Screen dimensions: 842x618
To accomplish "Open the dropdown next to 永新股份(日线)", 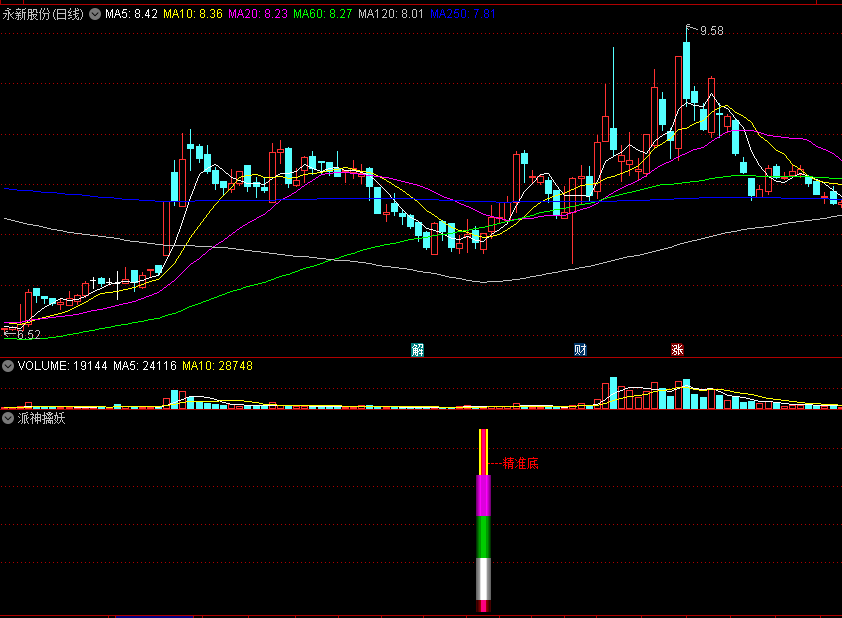I will 95,14.
